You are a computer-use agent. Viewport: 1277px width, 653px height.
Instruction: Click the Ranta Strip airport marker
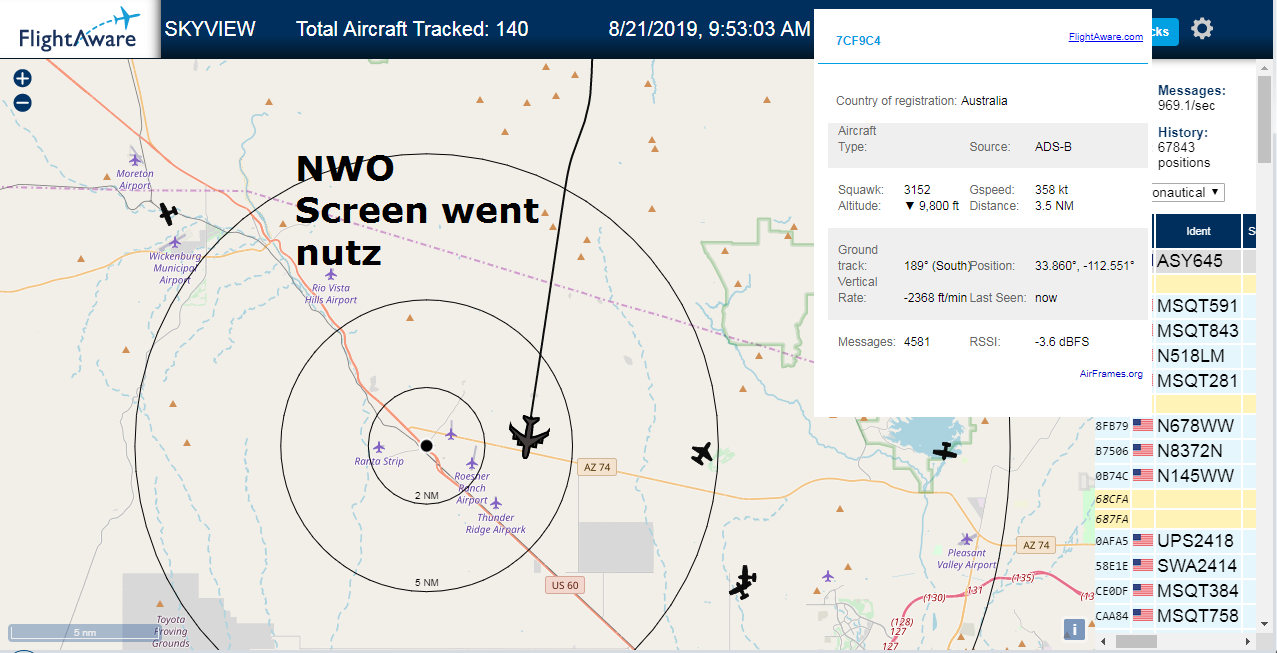point(378,446)
